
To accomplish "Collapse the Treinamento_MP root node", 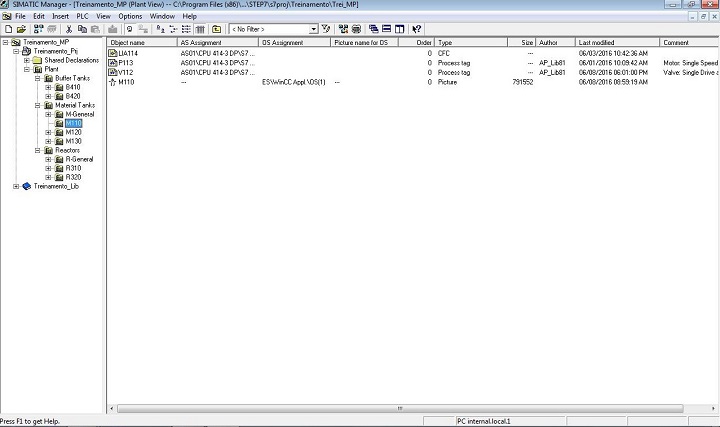I will point(6,42).
